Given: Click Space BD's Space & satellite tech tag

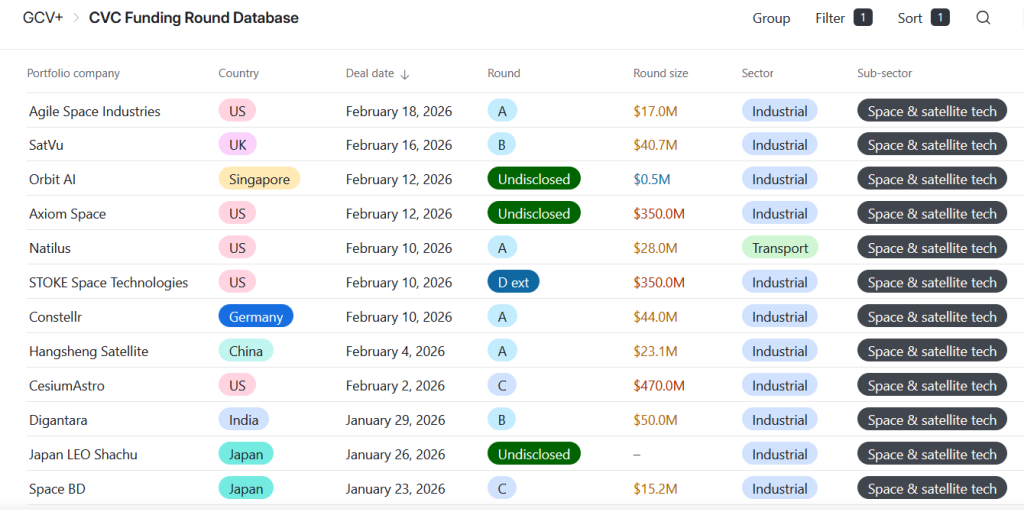Looking at the screenshot, I should pos(932,489).
